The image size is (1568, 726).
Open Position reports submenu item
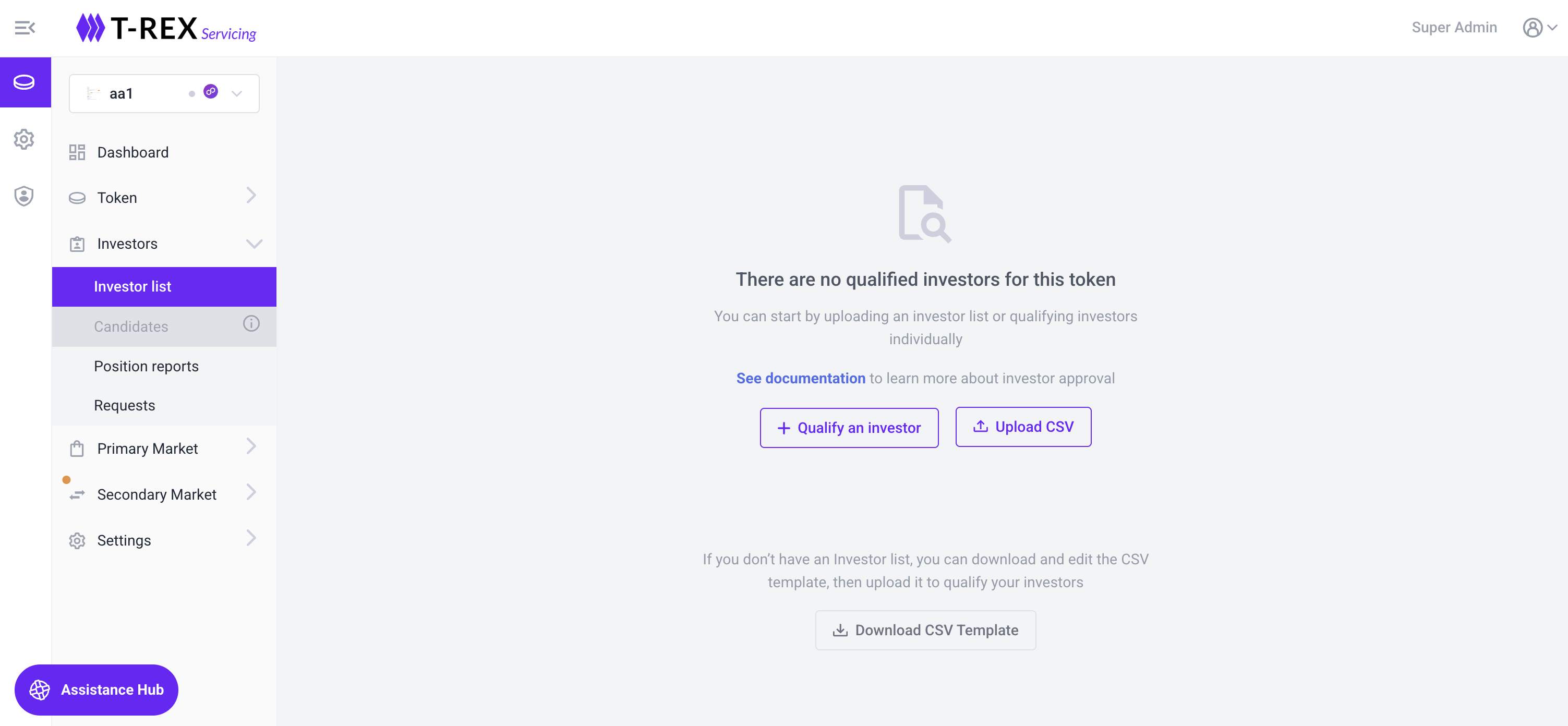146,366
